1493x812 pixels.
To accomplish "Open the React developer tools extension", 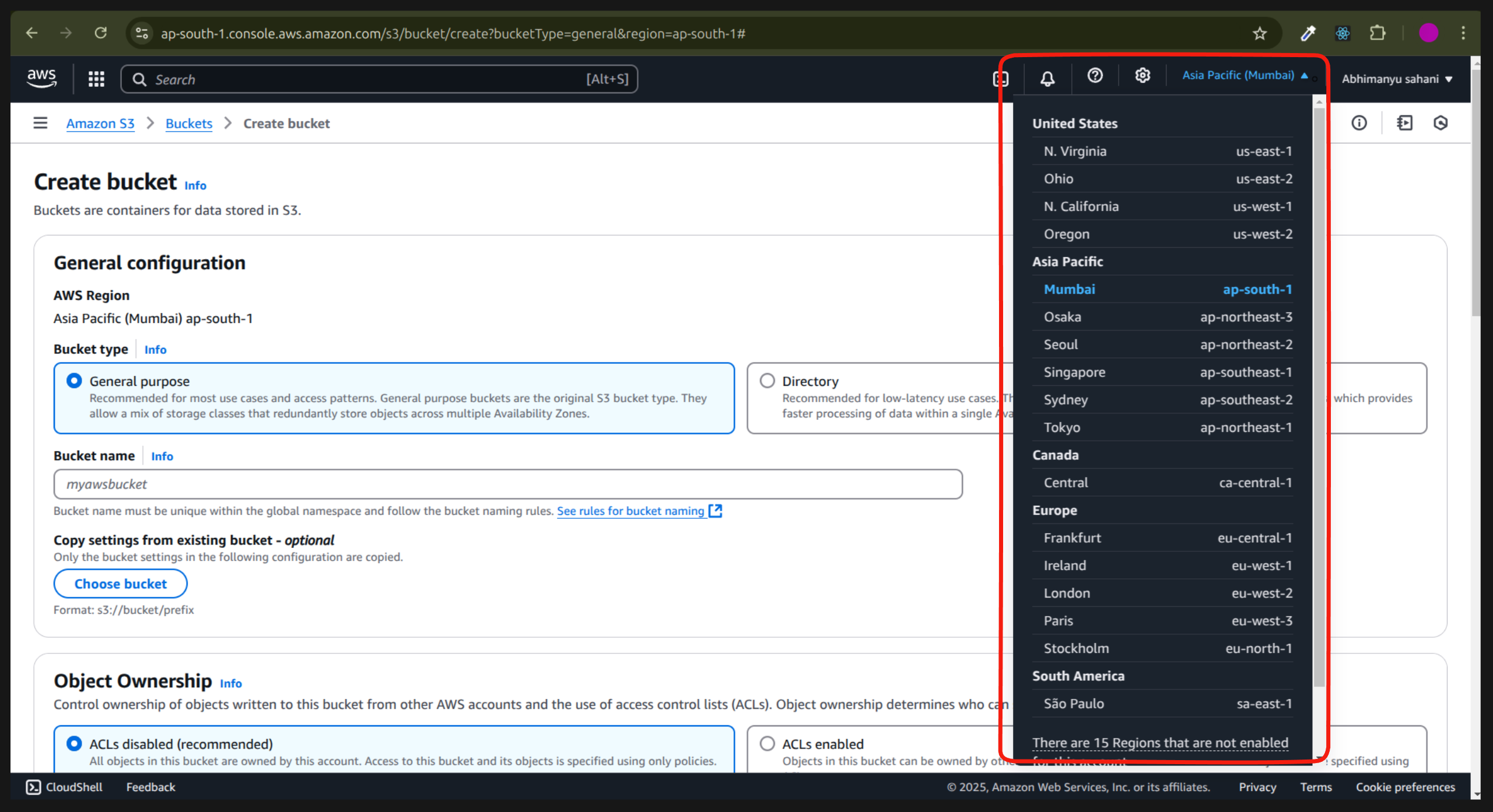I will tap(1343, 33).
